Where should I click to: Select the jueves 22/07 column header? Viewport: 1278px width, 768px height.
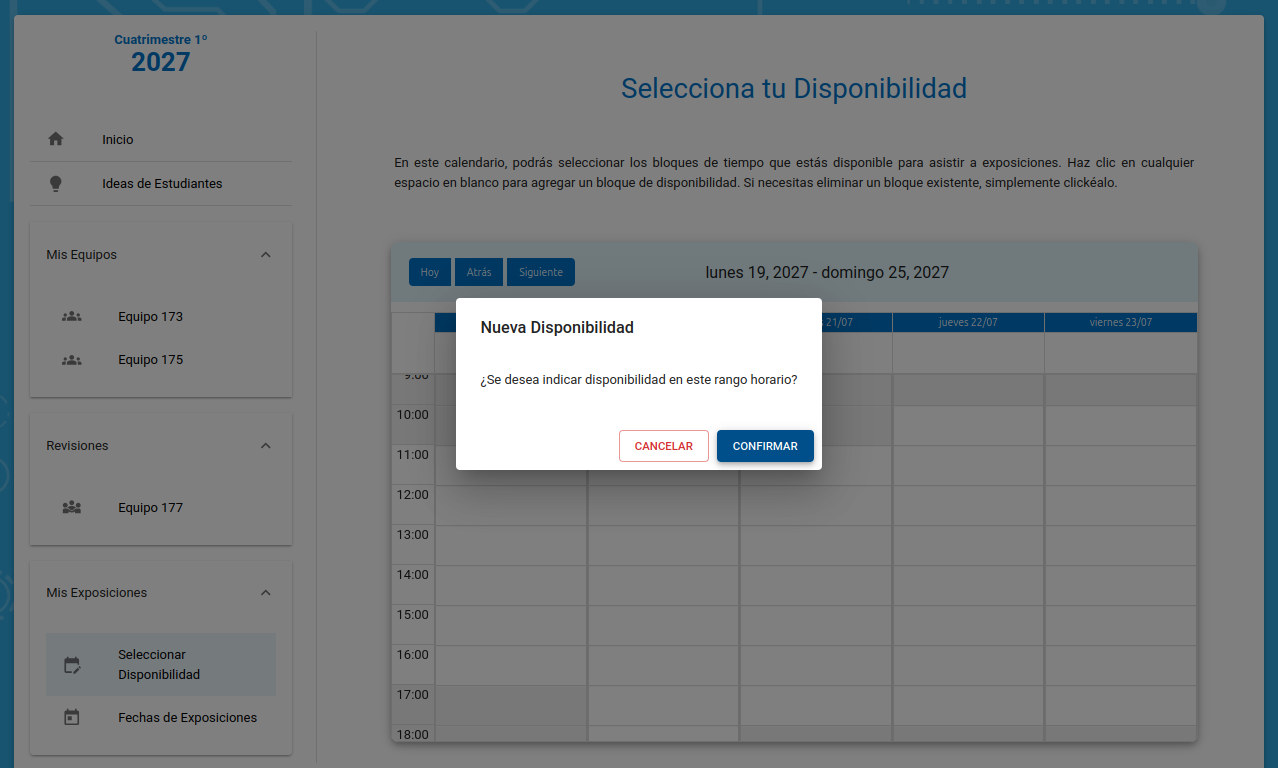[968, 322]
